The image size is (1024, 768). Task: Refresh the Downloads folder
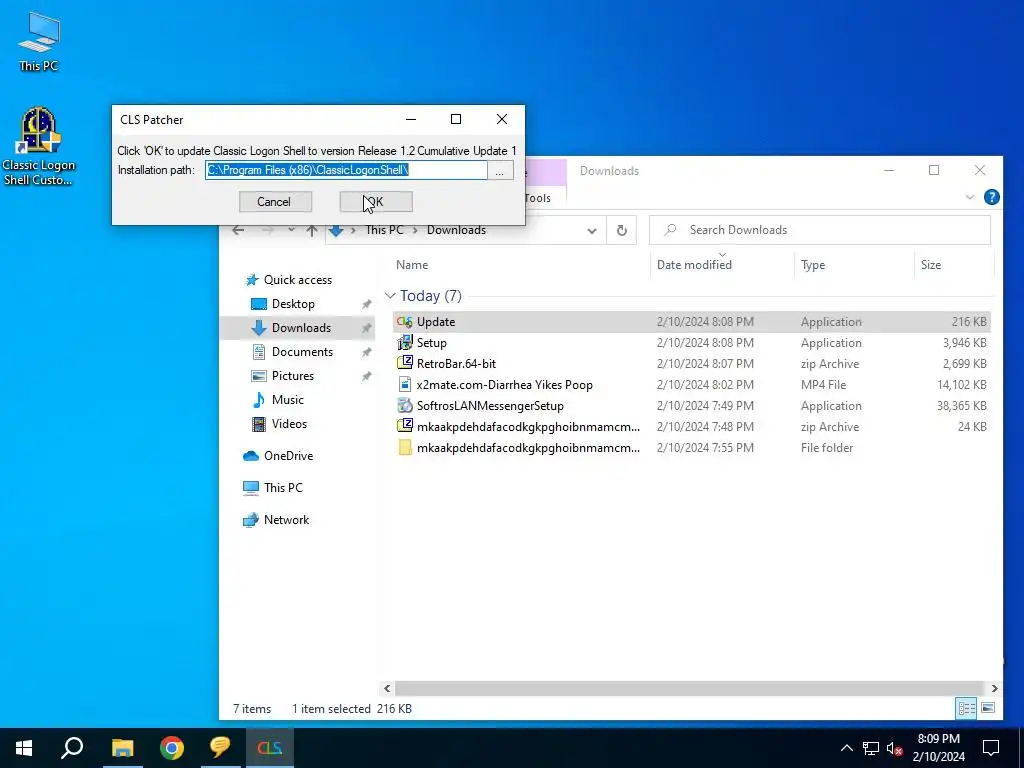tap(622, 231)
